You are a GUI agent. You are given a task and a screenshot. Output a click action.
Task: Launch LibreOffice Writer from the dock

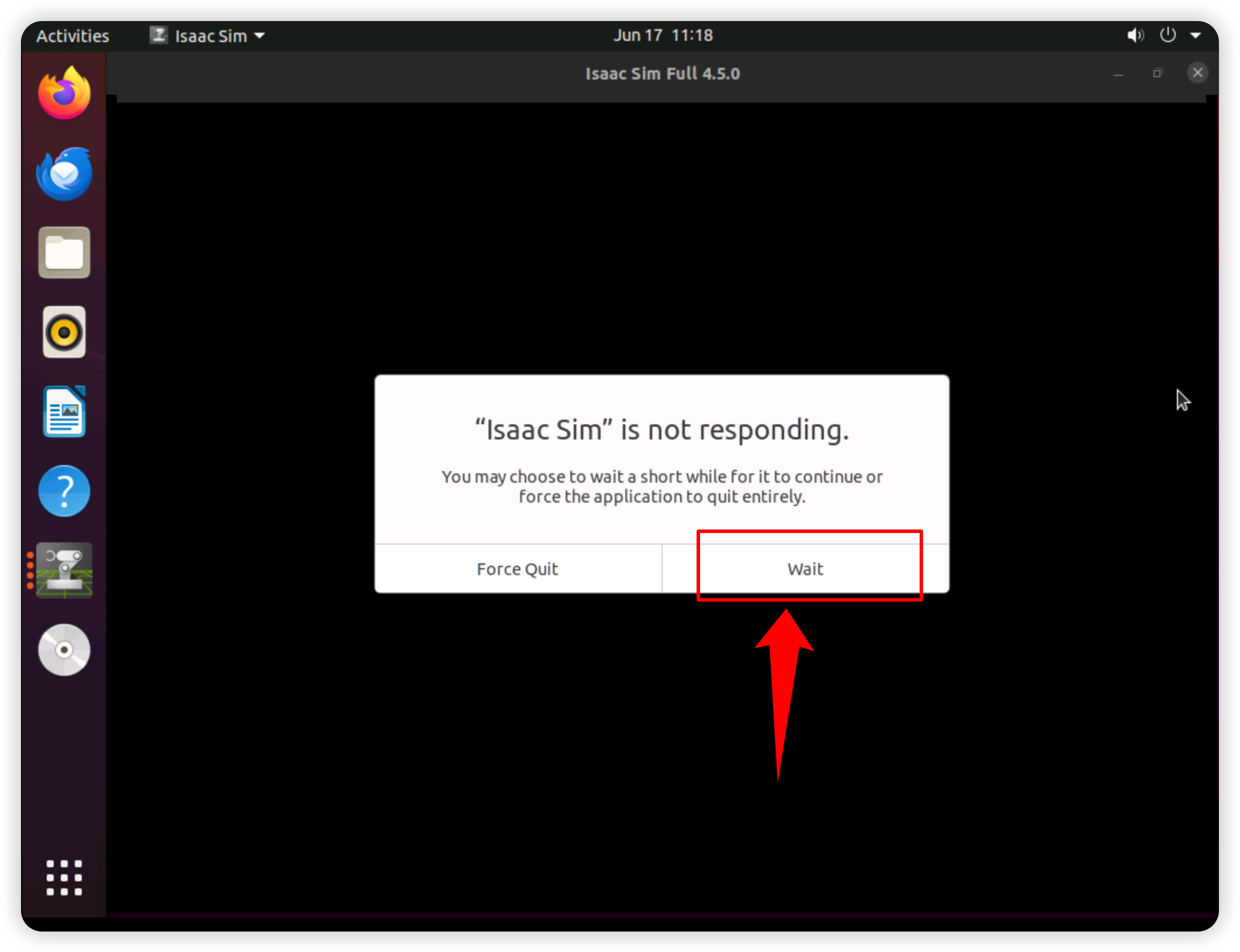[64, 411]
